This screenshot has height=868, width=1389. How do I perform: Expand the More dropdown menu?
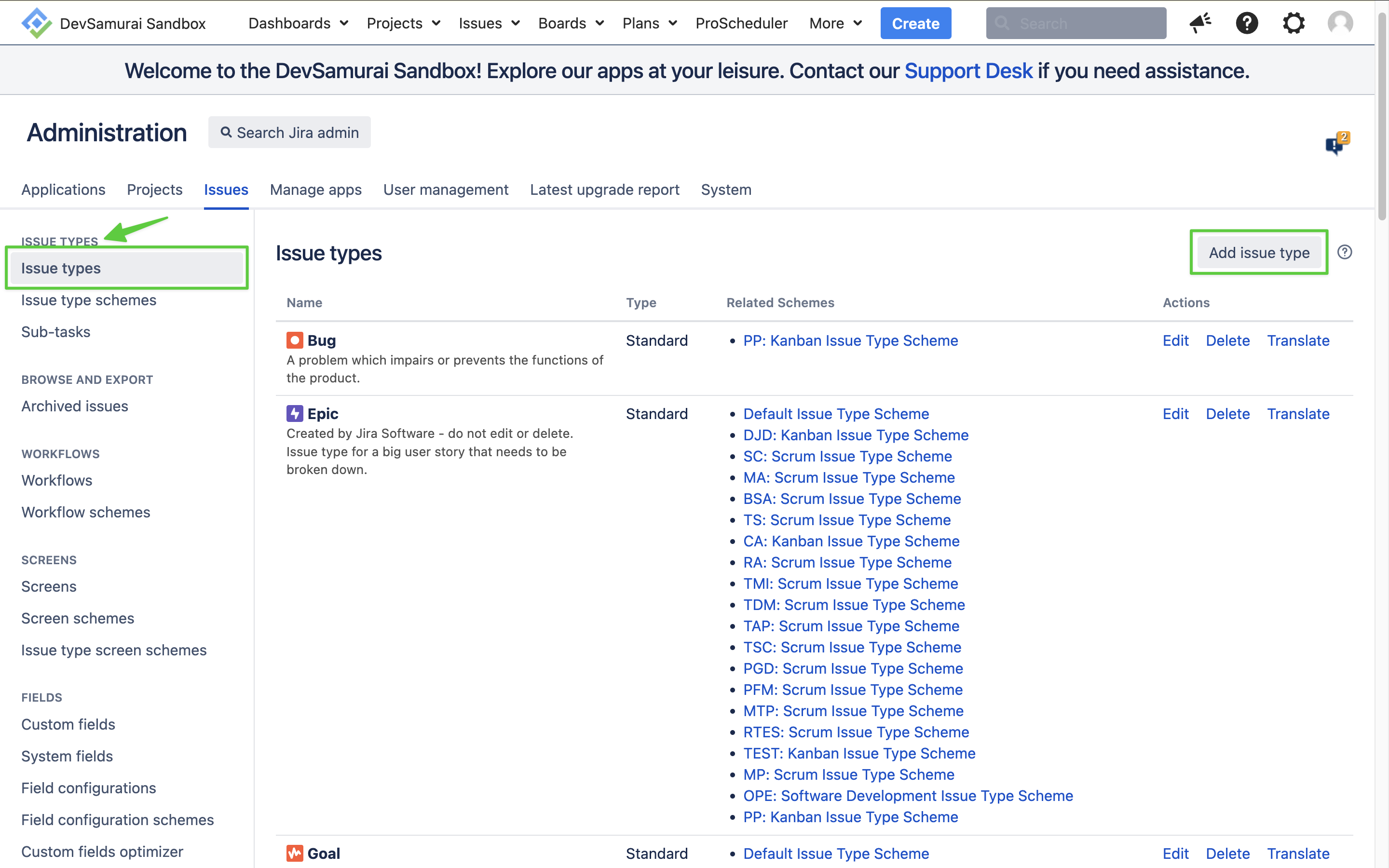coord(835,23)
